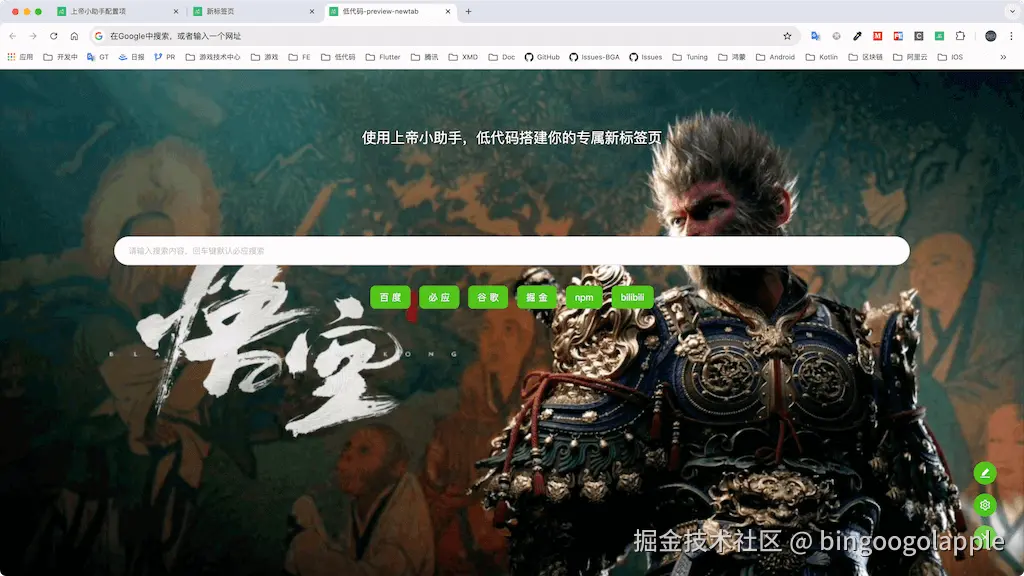The width and height of the screenshot is (1024, 576).
Task: Click the Chrome profile avatar icon
Action: 990,35
